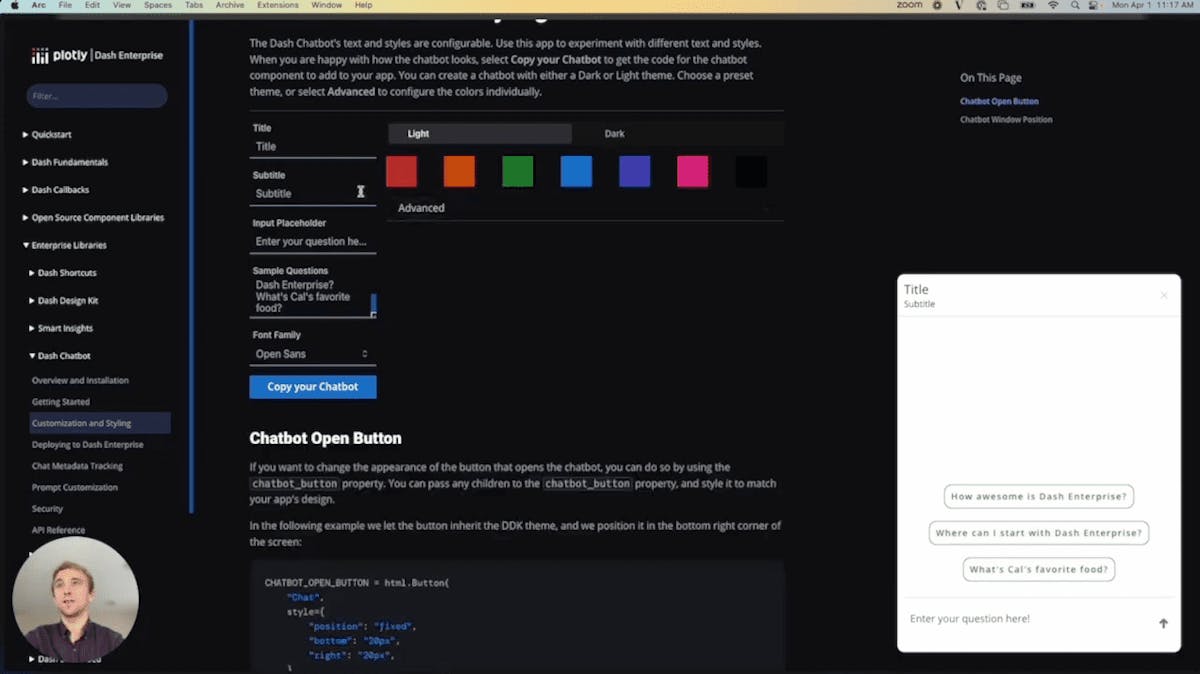Click the Copy your Chatbot button

click(x=313, y=386)
